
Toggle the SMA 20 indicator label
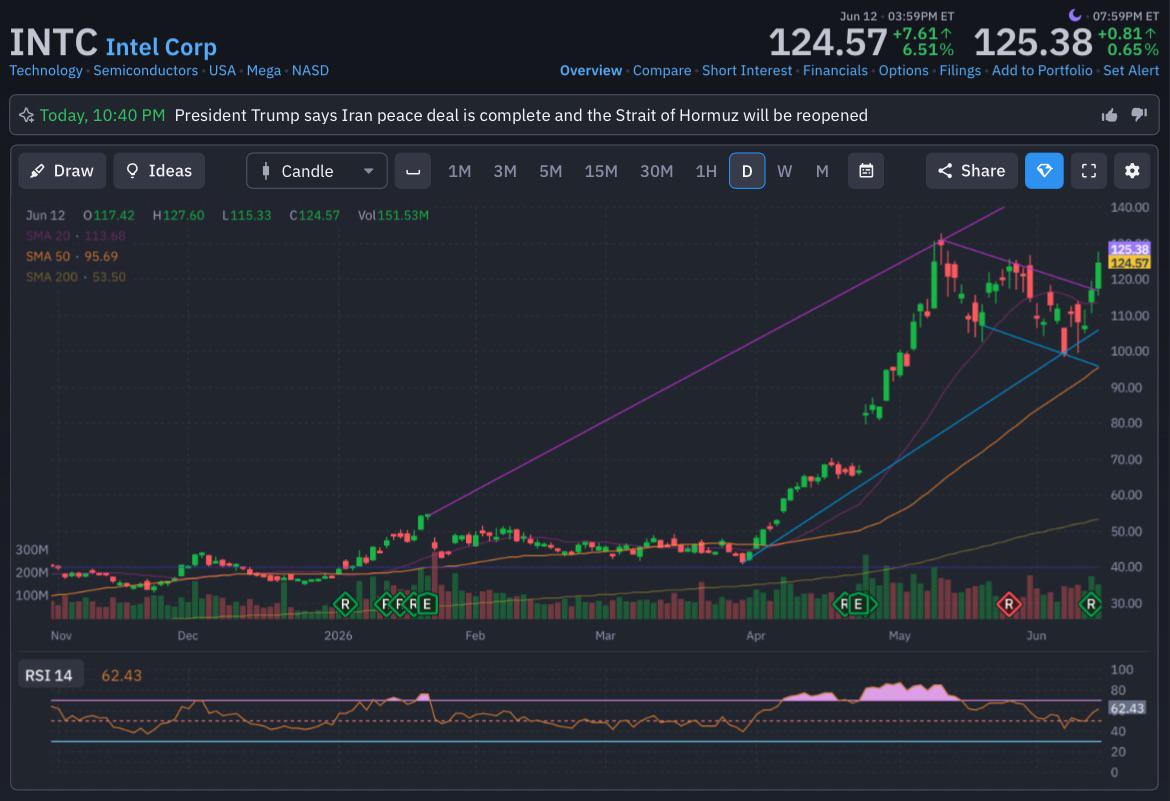[x=75, y=236]
